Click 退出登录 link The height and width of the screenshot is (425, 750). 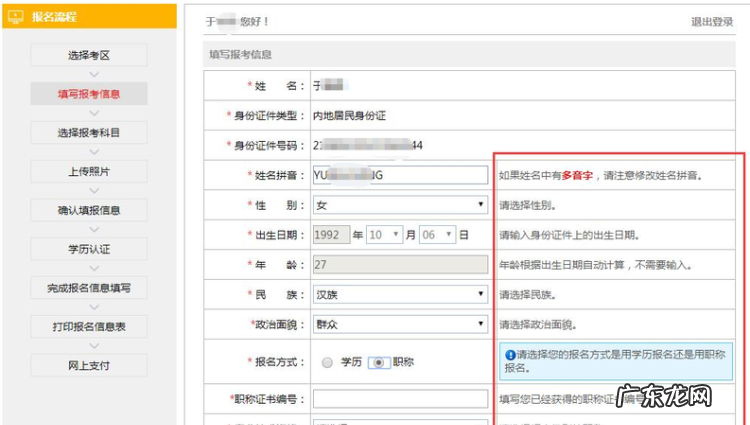711,22
